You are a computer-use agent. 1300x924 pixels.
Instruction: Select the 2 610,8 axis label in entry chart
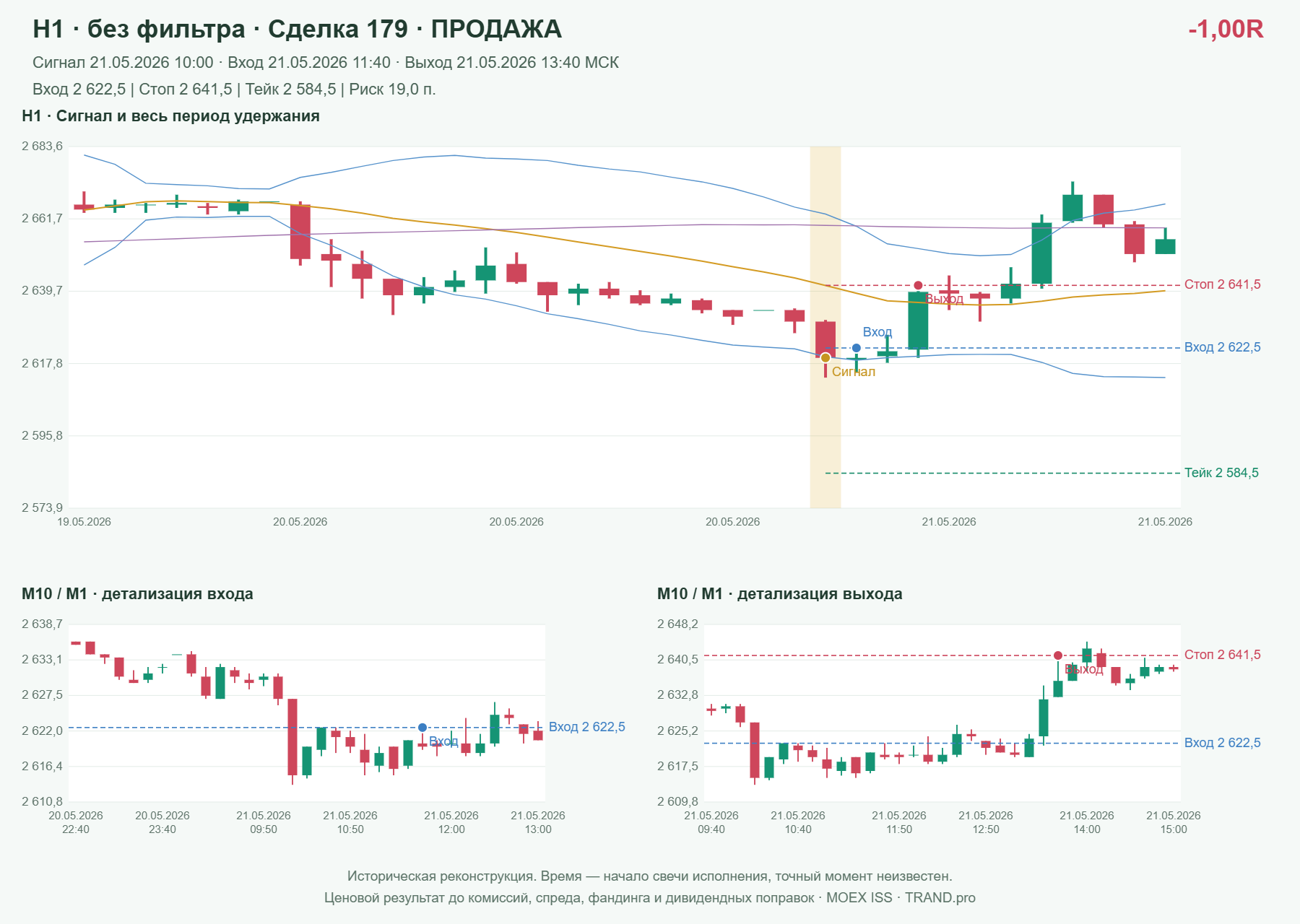43,801
